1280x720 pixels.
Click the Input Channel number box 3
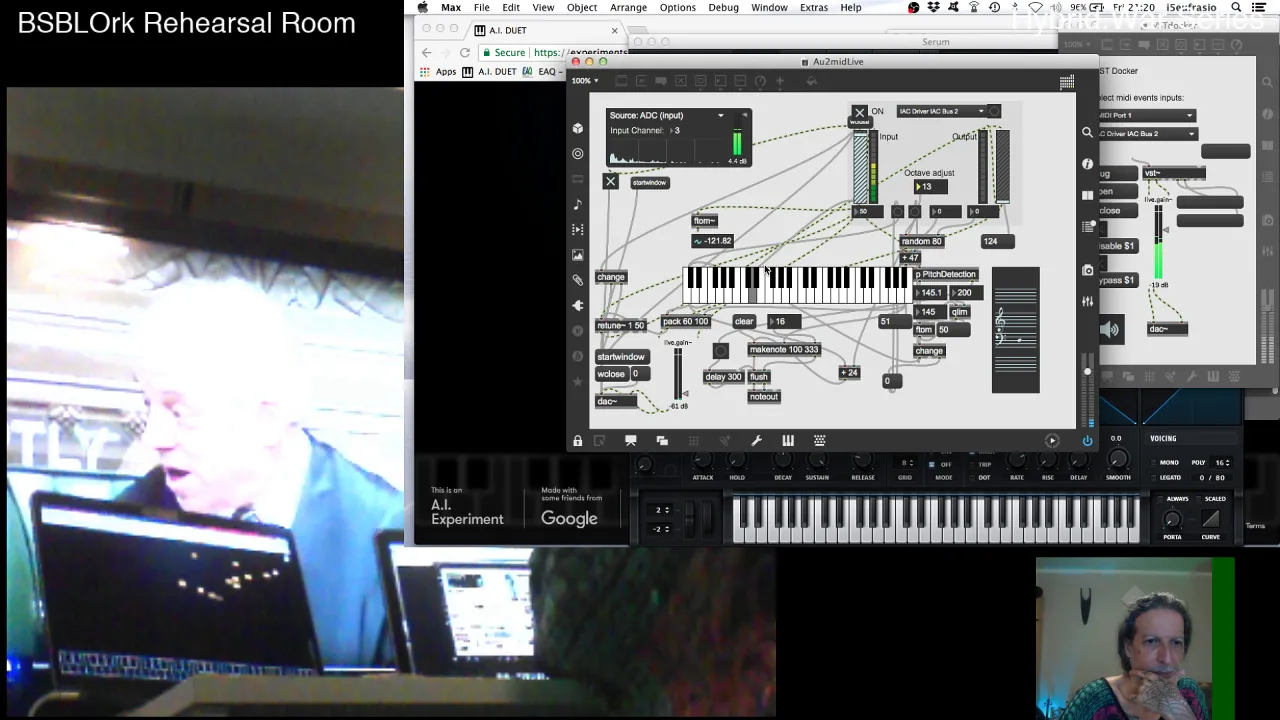pos(682,131)
